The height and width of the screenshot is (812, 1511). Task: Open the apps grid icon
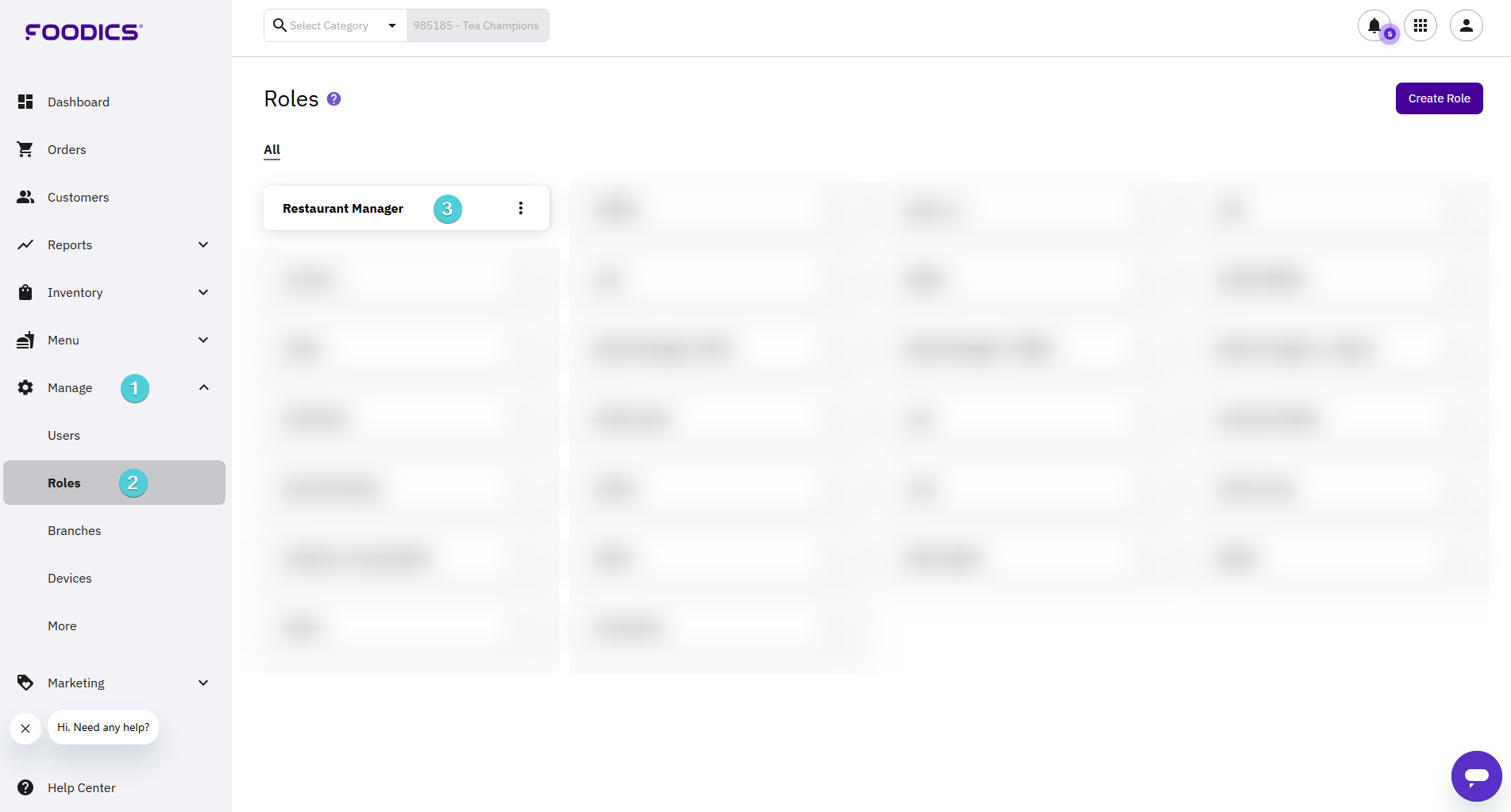pyautogui.click(x=1420, y=25)
